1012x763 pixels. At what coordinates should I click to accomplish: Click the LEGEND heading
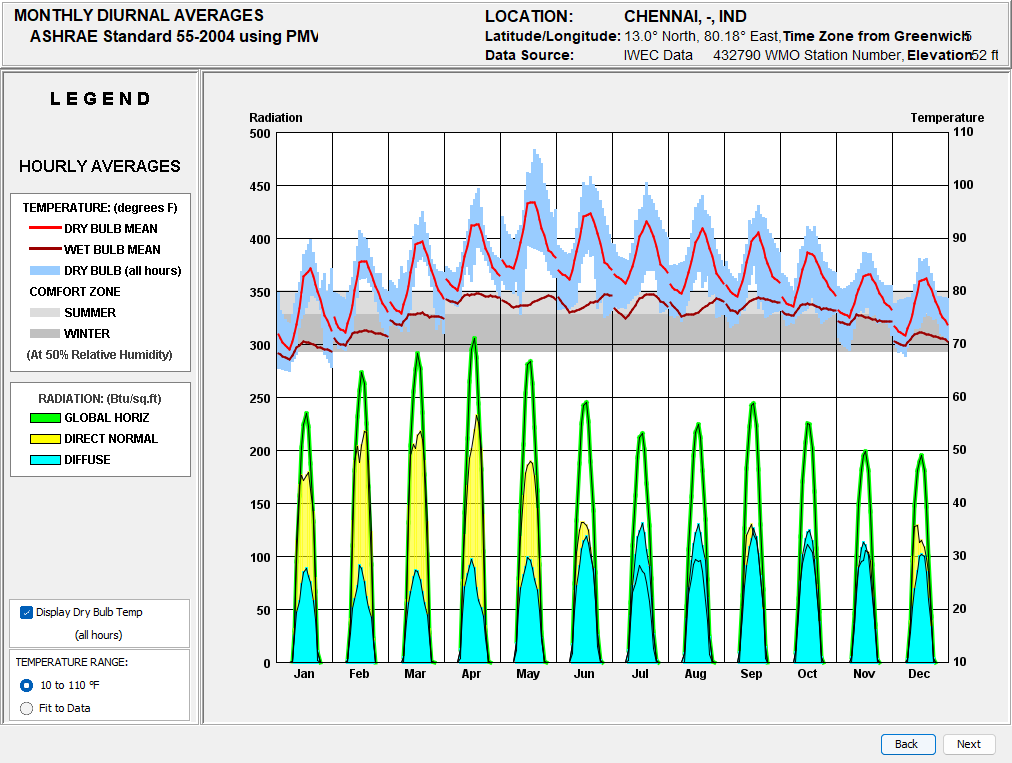coord(100,99)
